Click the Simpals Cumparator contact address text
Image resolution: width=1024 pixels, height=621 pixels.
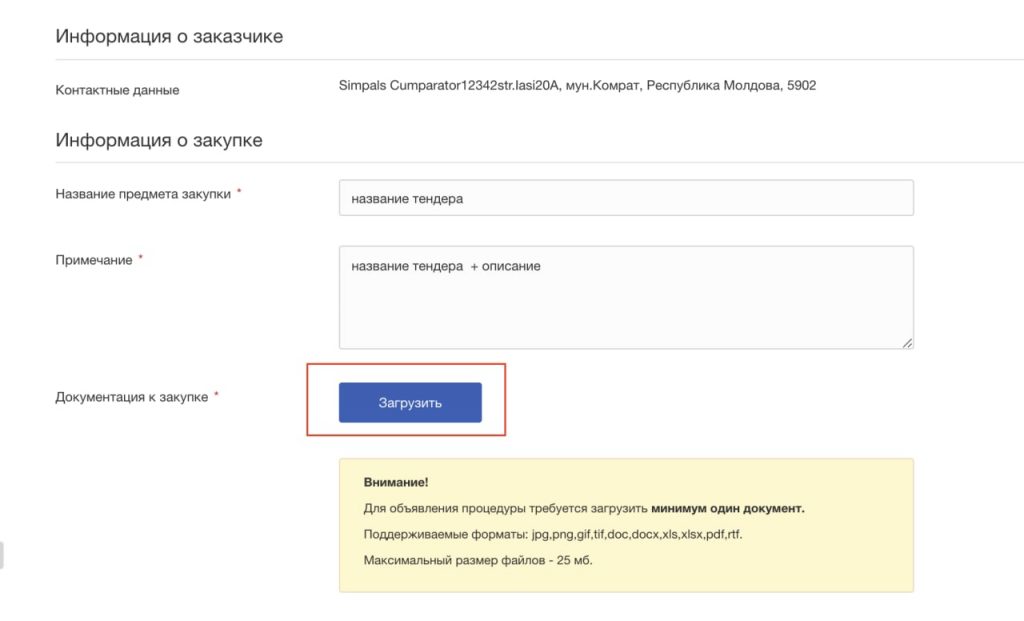tap(577, 86)
